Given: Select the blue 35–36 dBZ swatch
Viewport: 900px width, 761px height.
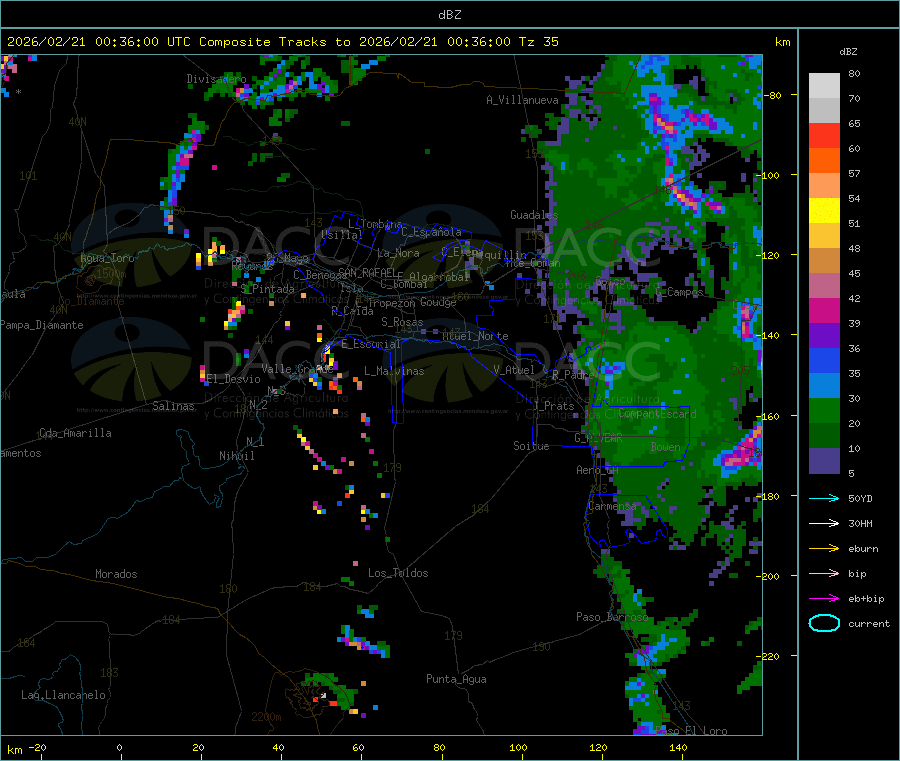Looking at the screenshot, I should (824, 360).
